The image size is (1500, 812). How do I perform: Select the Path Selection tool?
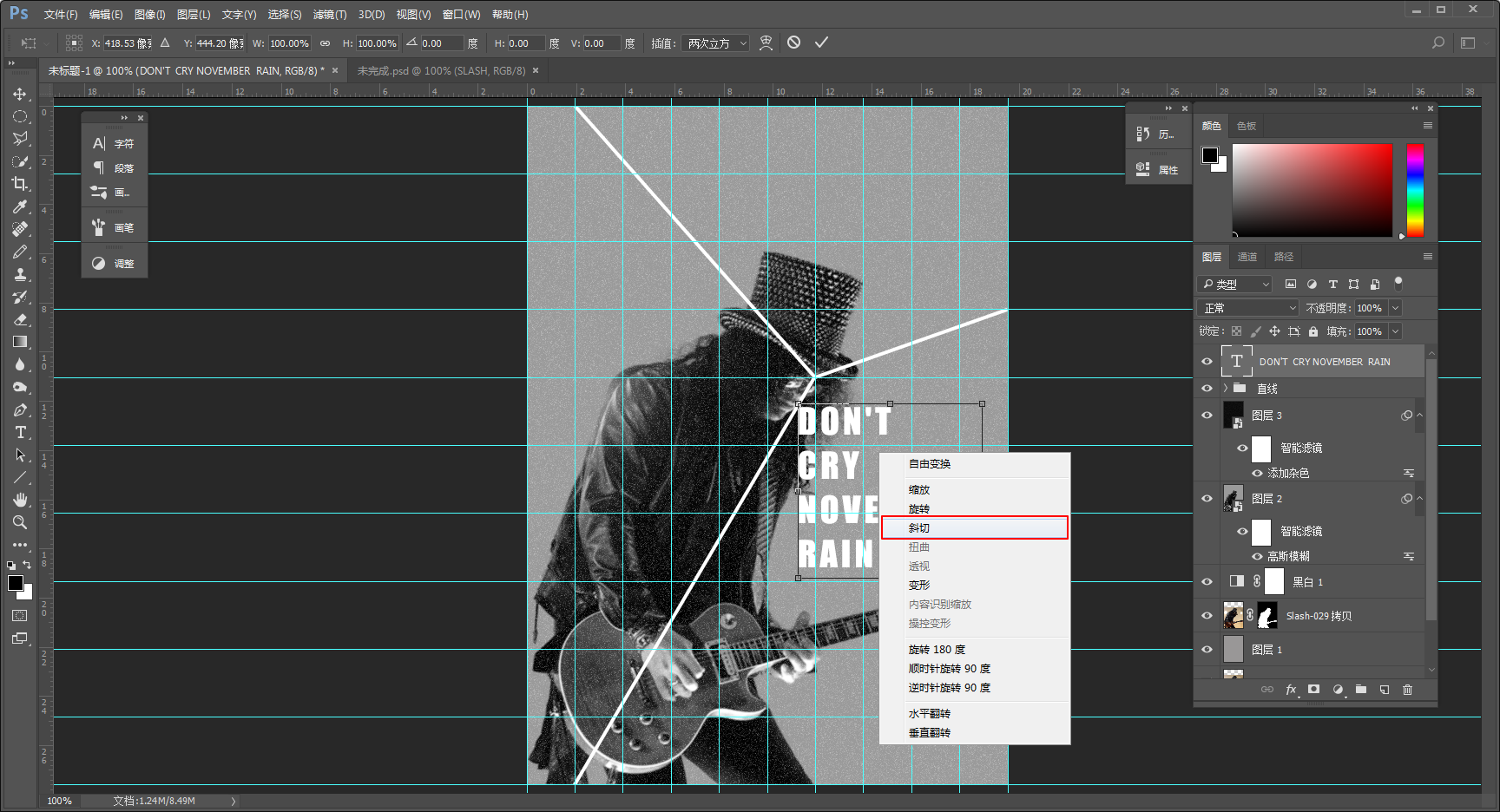[20, 455]
